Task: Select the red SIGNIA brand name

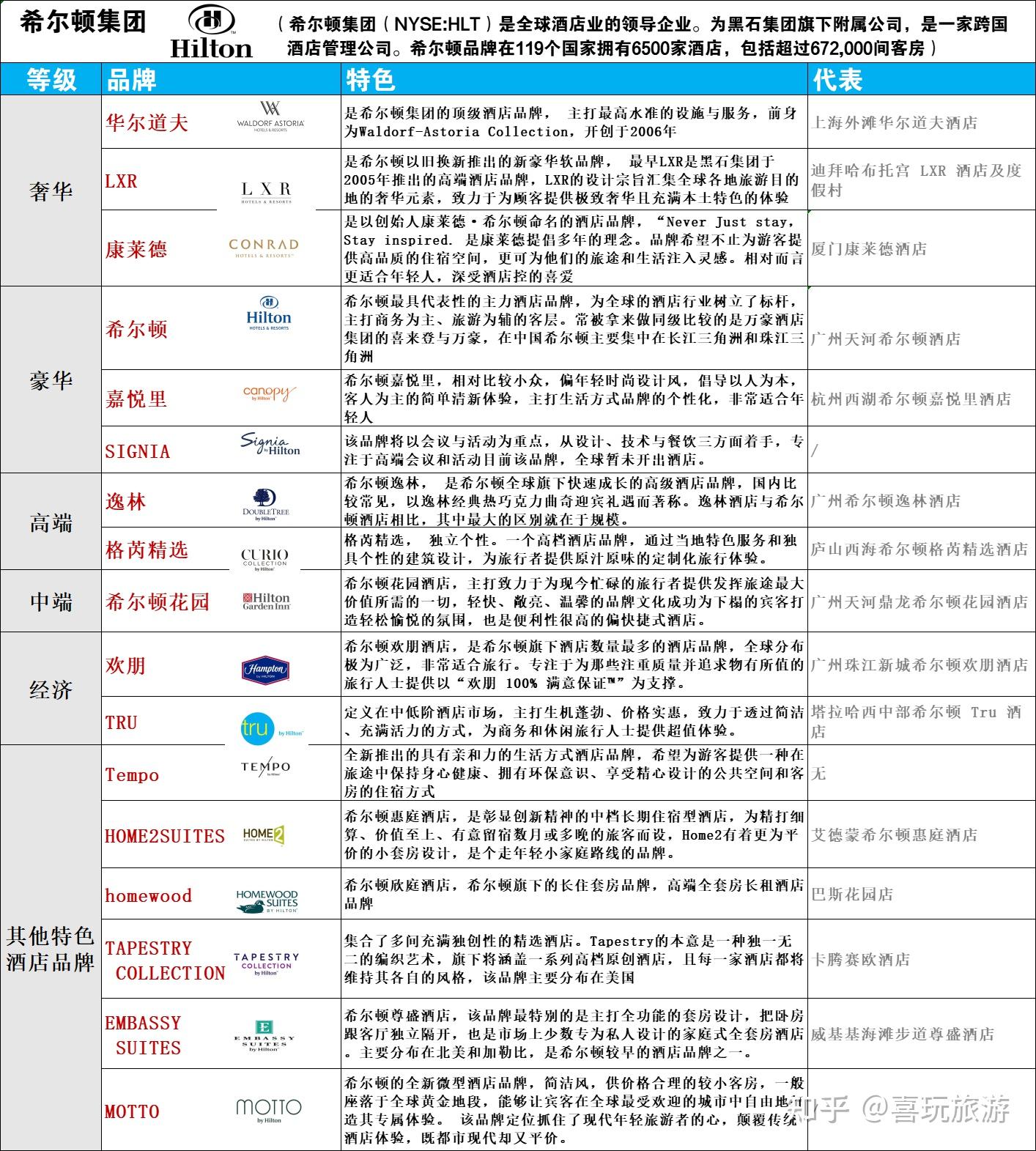Action: [138, 451]
